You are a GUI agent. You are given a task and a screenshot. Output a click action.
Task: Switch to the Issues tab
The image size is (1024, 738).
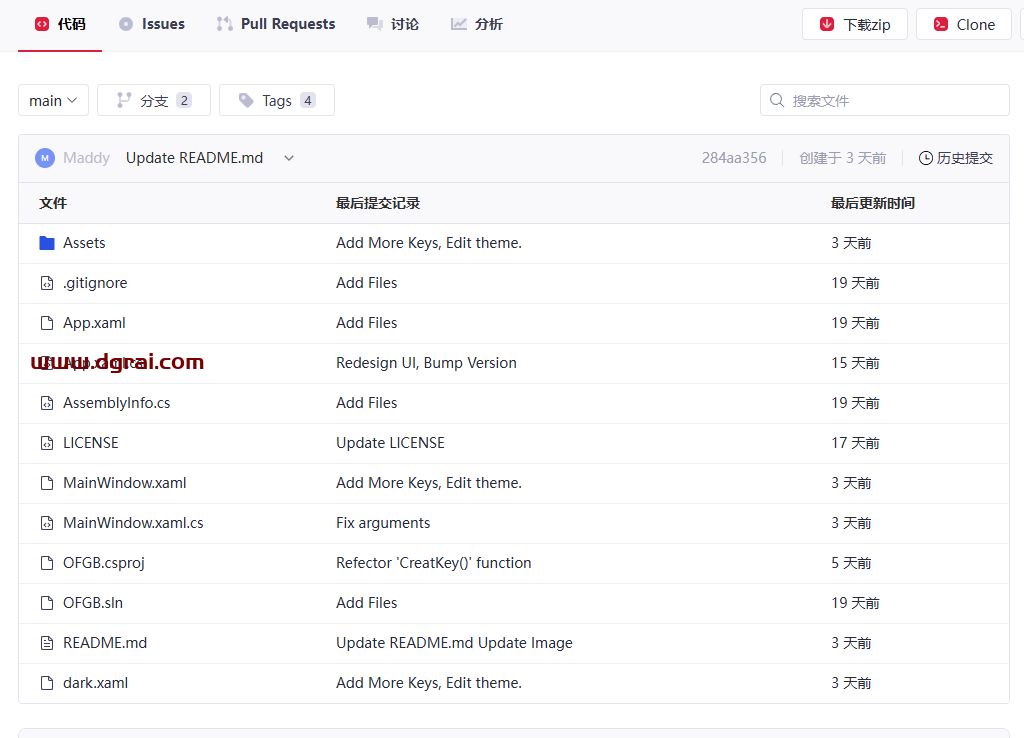coord(152,25)
